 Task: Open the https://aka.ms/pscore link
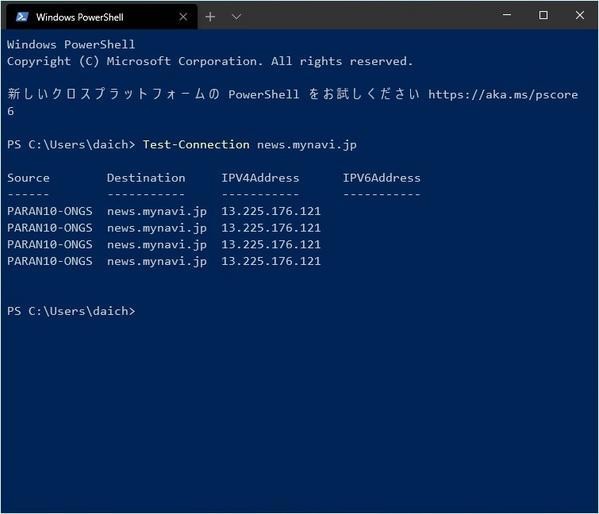(503, 94)
